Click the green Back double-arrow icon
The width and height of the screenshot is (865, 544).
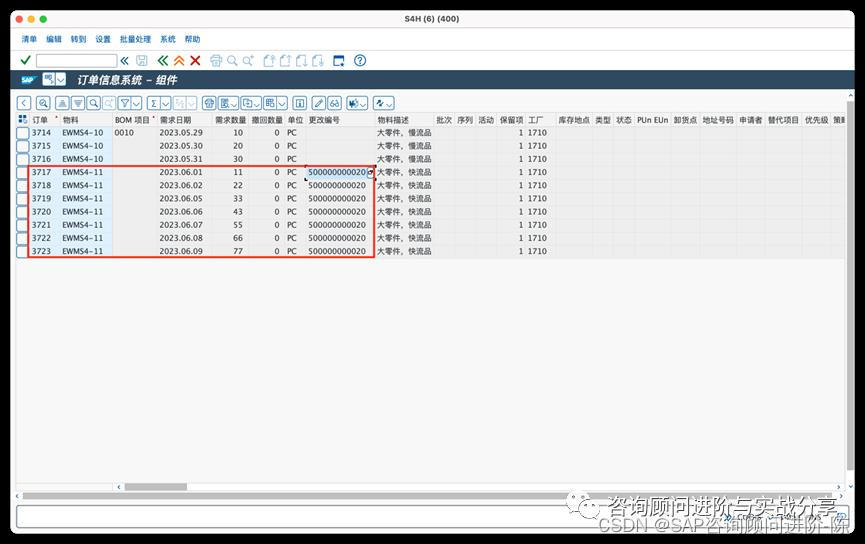[163, 61]
